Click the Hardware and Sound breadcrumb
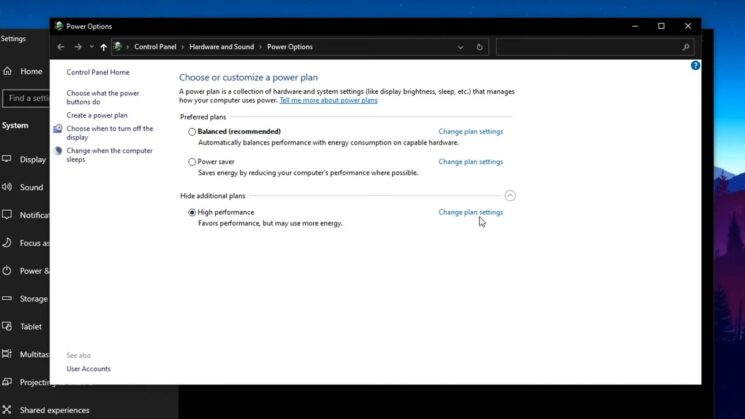The height and width of the screenshot is (419, 745). [221, 47]
